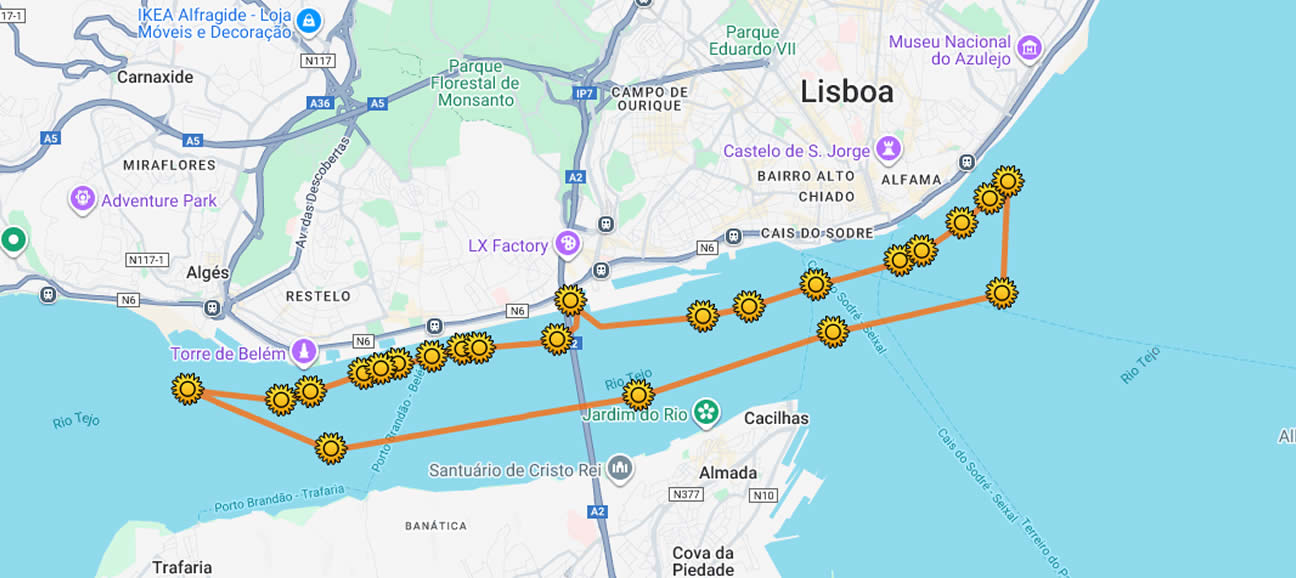Click the train station icon west of Algés
Screen dimensions: 1296x578
click(48, 294)
